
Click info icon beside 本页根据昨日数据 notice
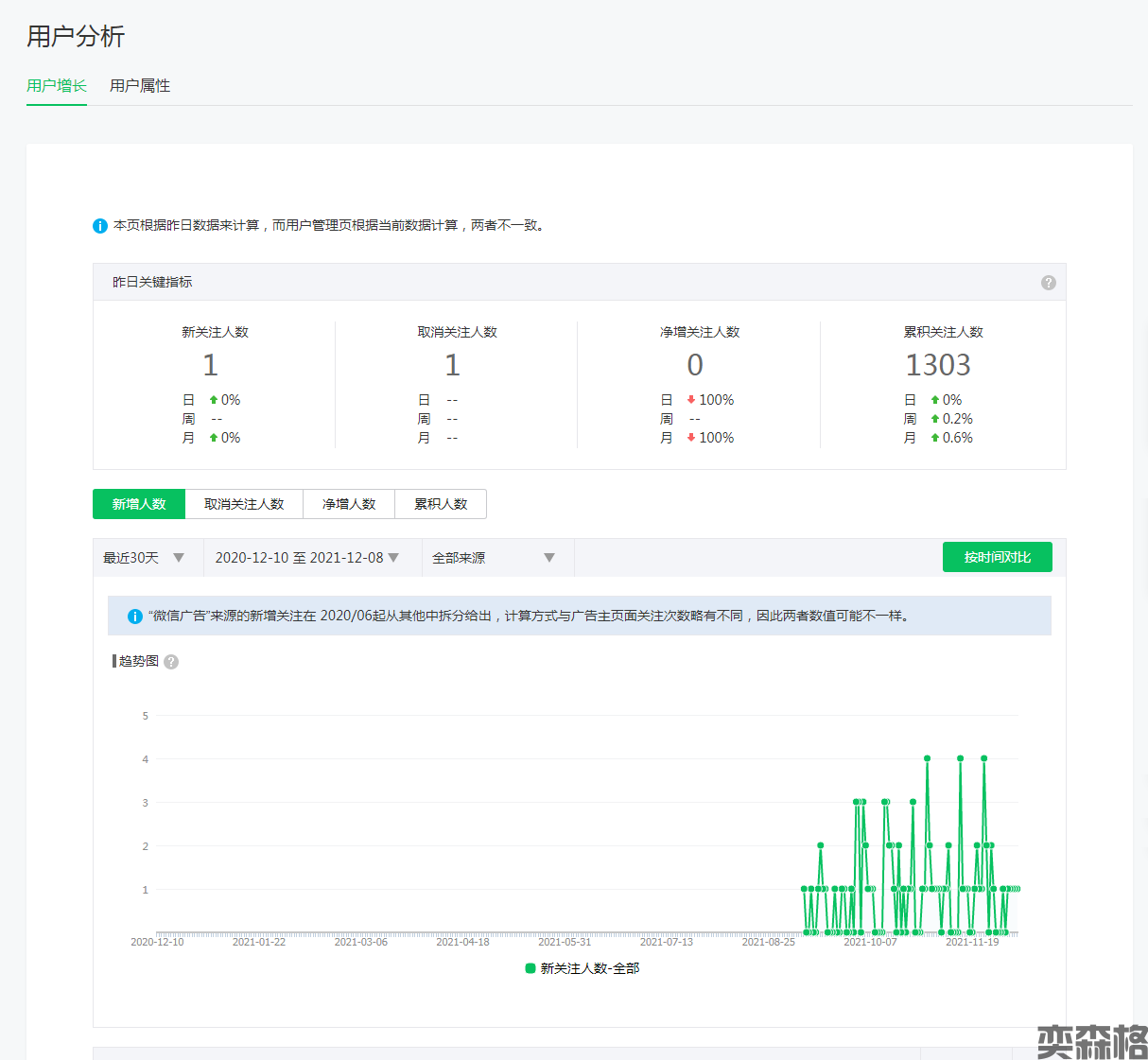click(100, 226)
